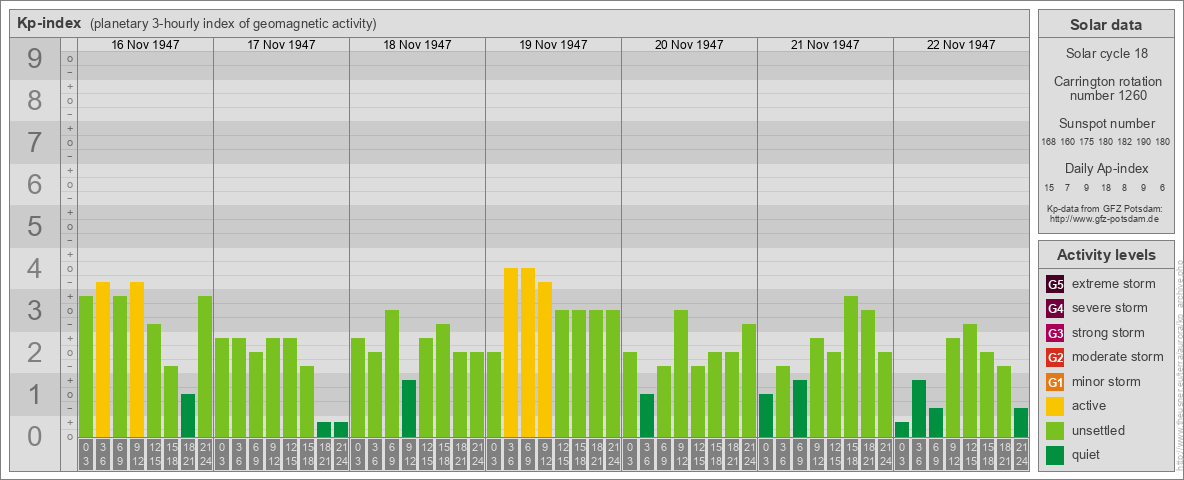The image size is (1184, 480).
Task: Select the dark green quiet legend swatch
Action: pyautogui.click(x=1055, y=455)
